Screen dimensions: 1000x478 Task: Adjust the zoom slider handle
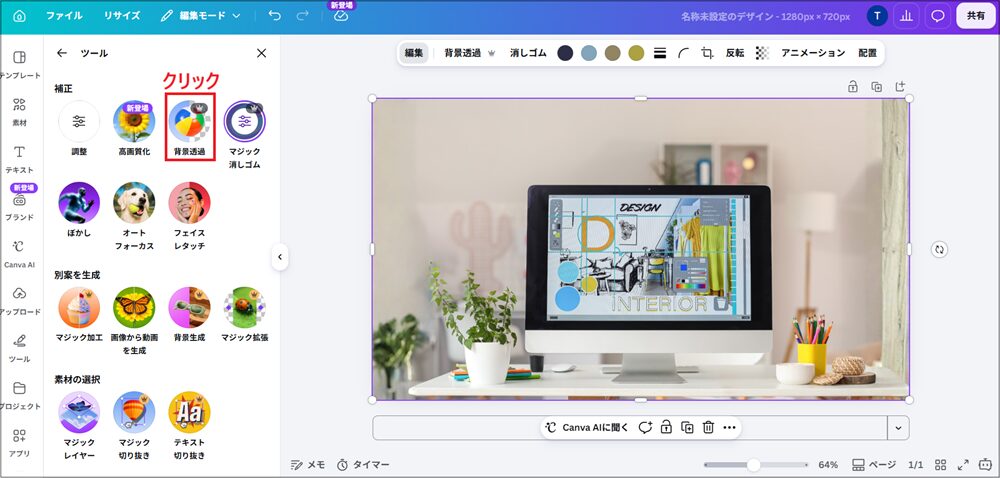(x=754, y=465)
